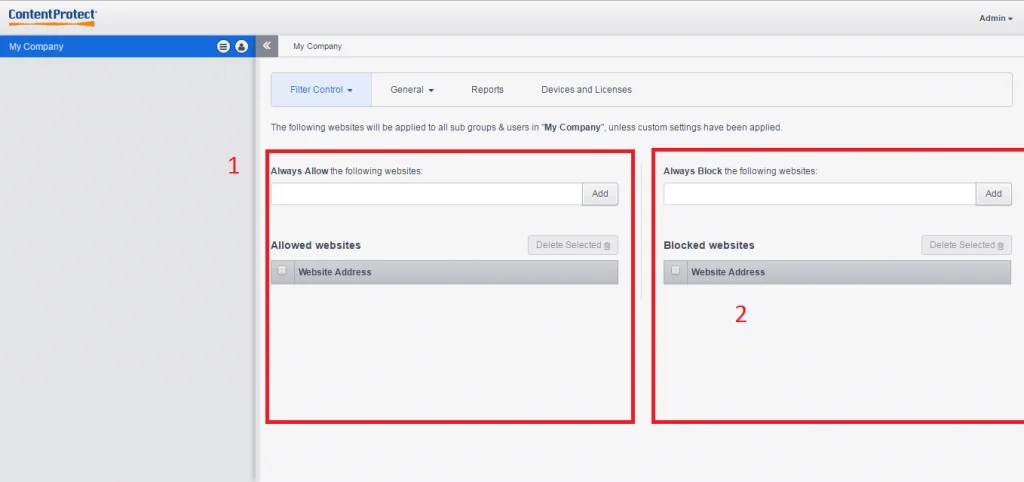
Task: Select My Company in the sidebar tree
Action: [x=37, y=46]
